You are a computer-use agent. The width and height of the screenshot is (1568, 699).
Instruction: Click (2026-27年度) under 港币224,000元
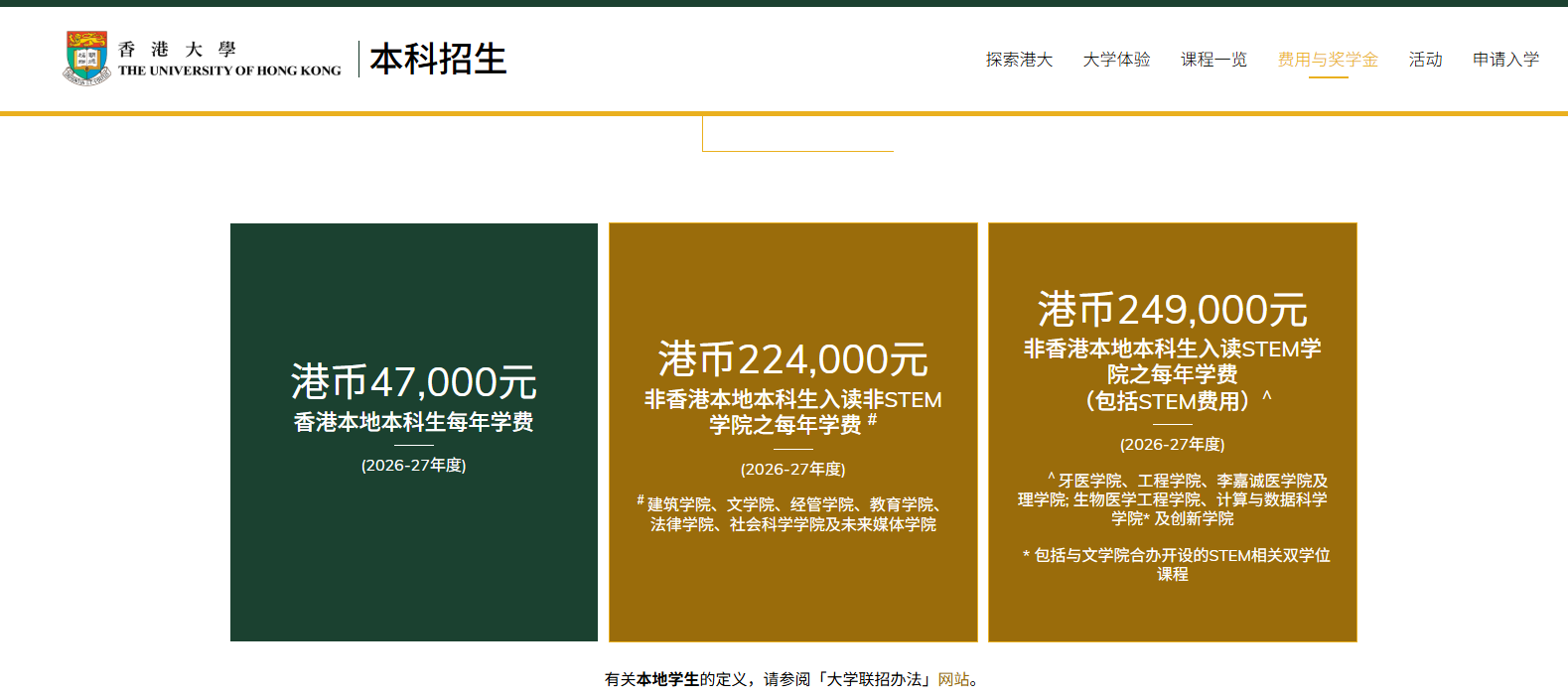point(792,469)
